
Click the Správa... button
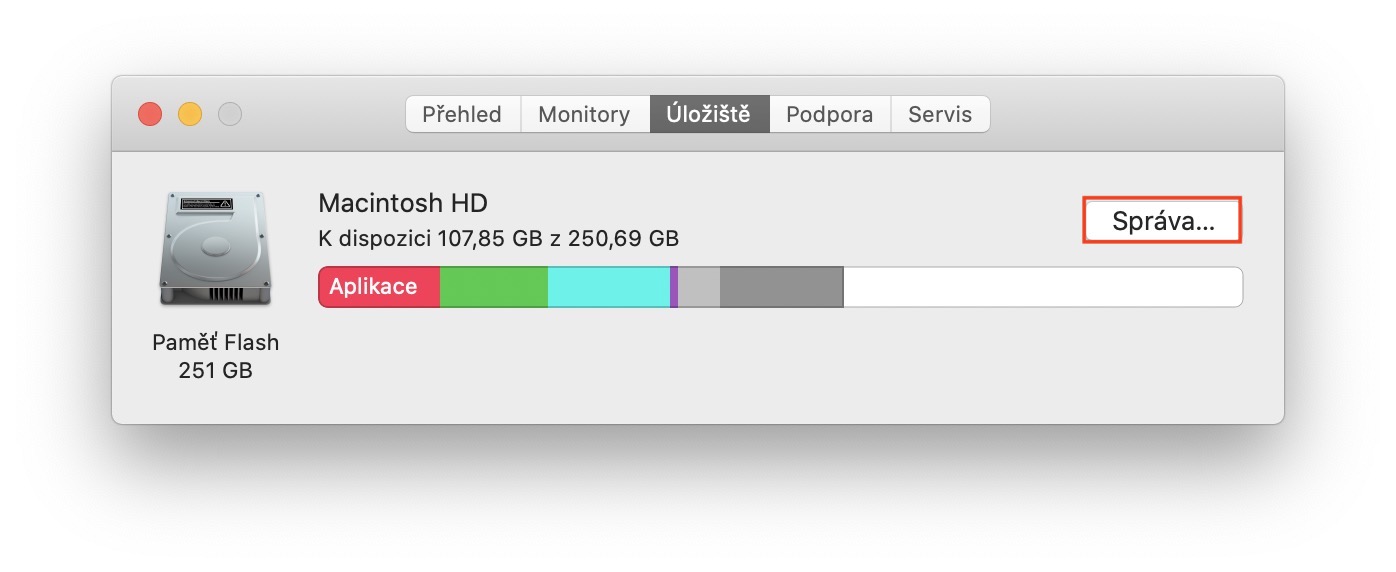coord(1162,221)
